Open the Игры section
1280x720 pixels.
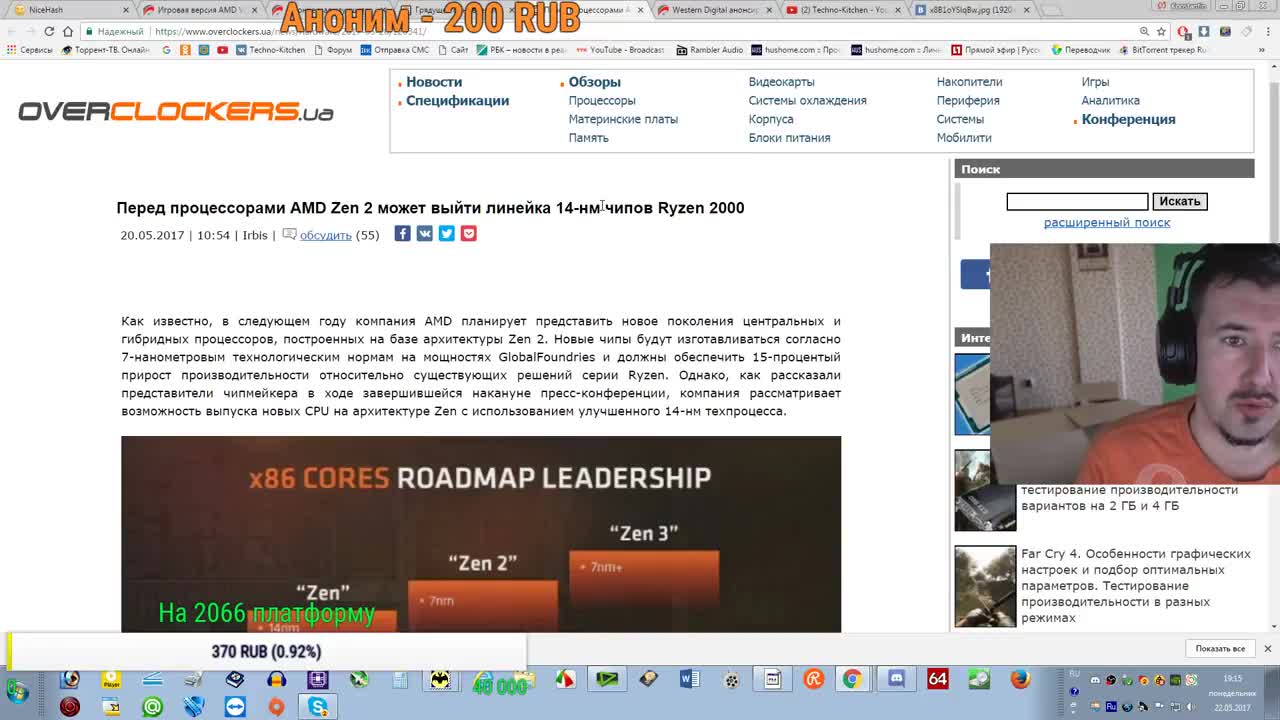pyautogui.click(x=1095, y=82)
